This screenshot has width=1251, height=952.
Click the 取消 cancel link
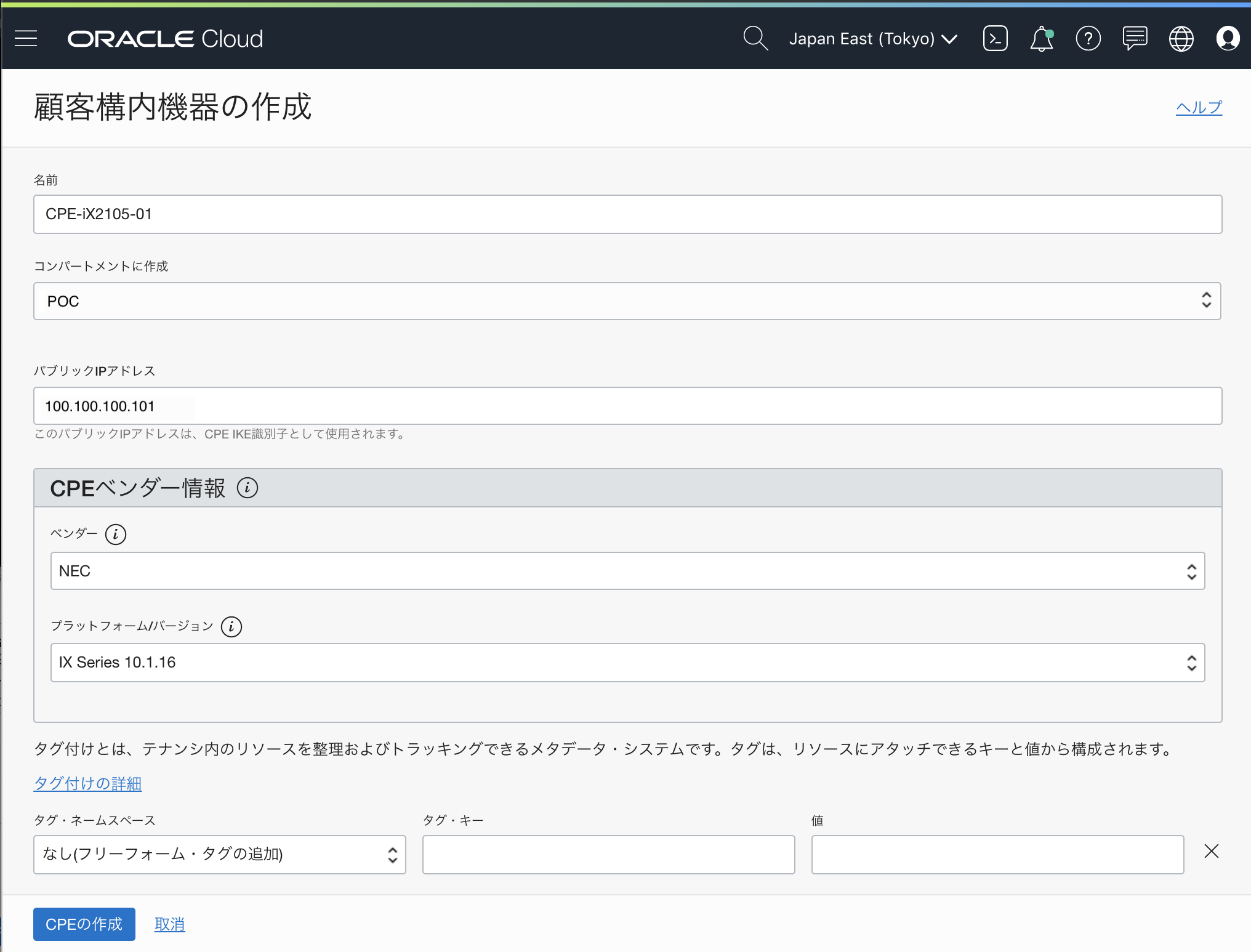pyautogui.click(x=169, y=924)
